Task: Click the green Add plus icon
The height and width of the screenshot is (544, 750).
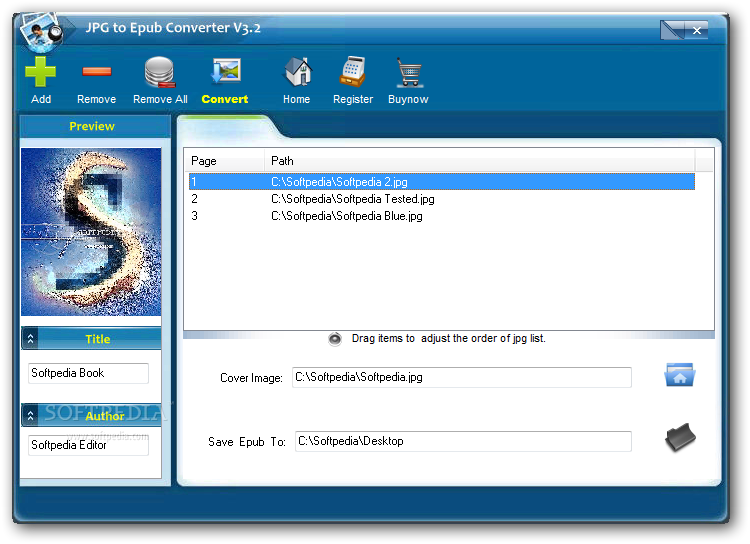Action: click(41, 71)
